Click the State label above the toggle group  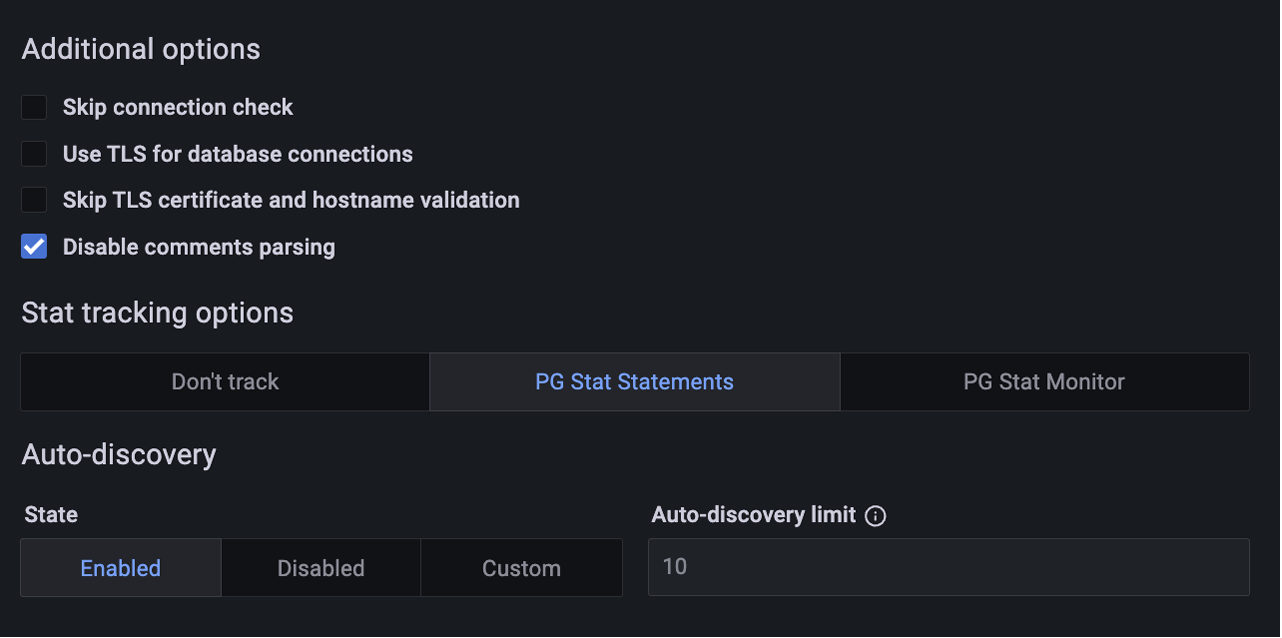[x=50, y=514]
